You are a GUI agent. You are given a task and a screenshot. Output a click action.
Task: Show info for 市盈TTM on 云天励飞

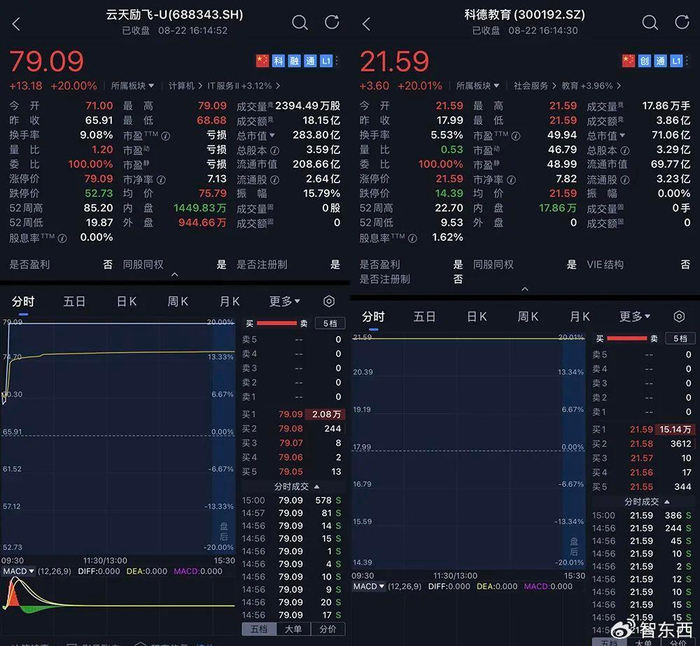[166, 136]
